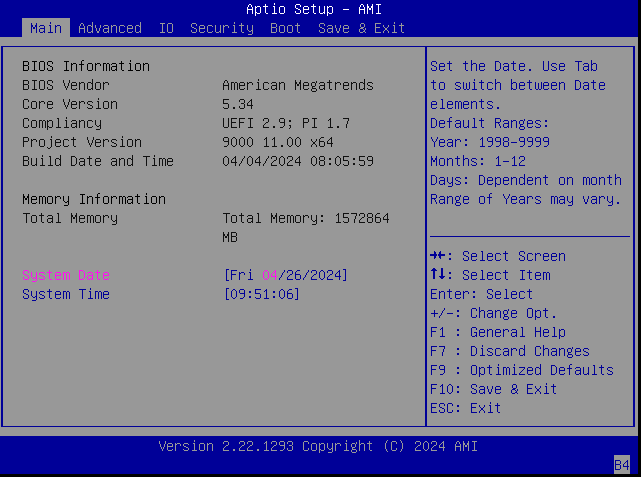Click the F9 : Optimized Defaults line
The height and width of the screenshot is (477, 641).
(522, 370)
